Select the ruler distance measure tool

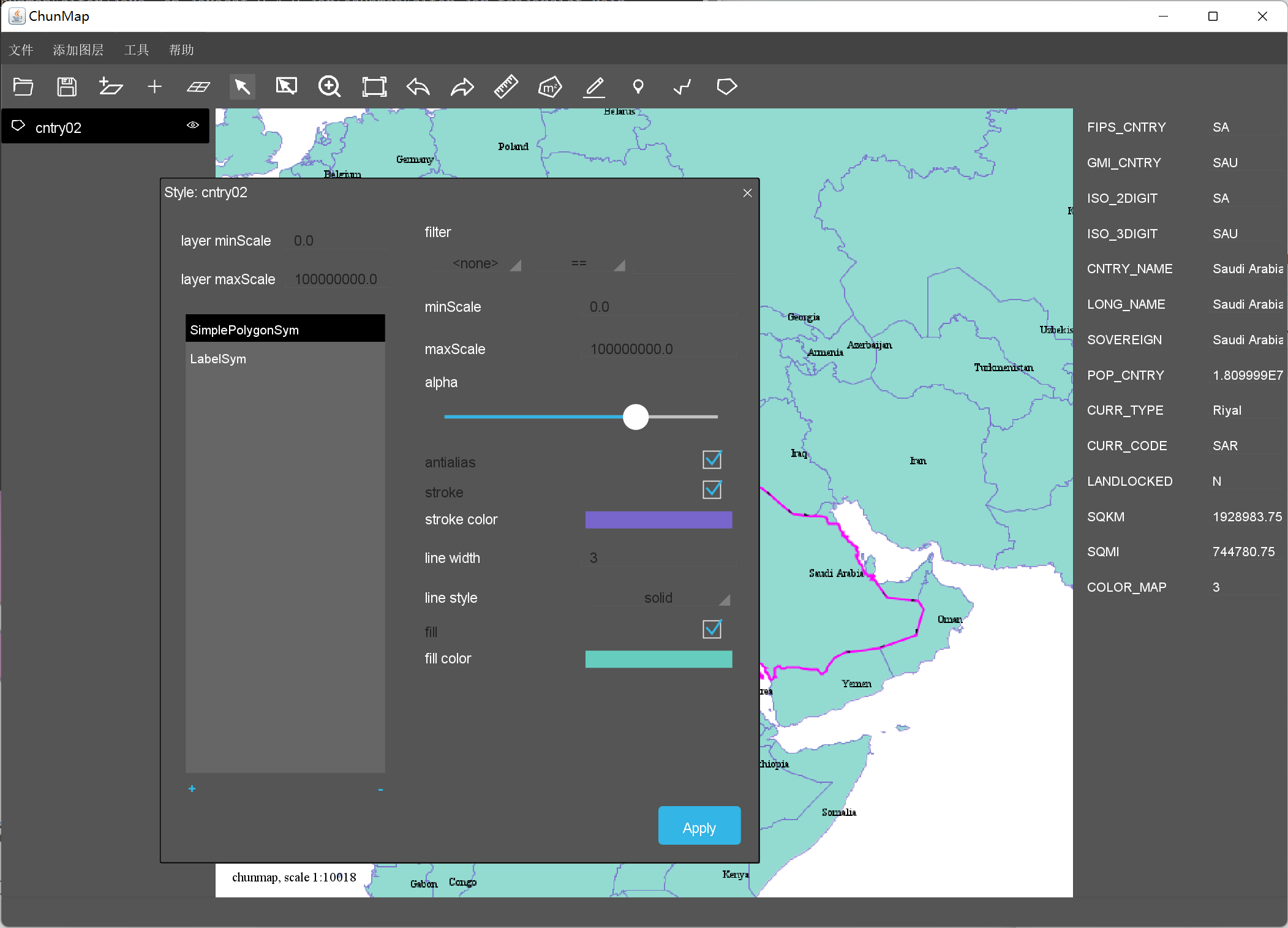[506, 87]
